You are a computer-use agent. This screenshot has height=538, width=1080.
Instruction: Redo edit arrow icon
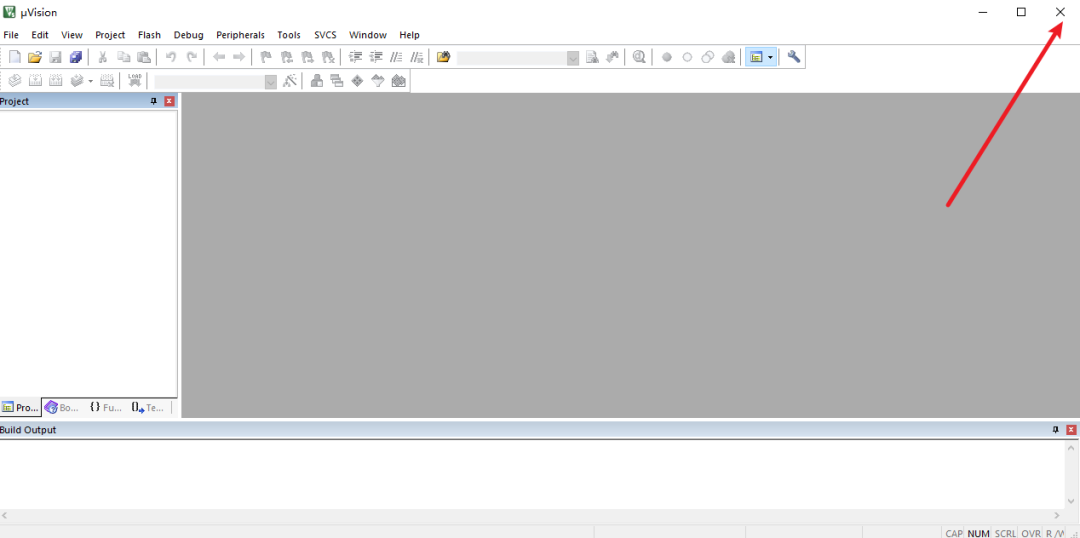[x=192, y=57]
